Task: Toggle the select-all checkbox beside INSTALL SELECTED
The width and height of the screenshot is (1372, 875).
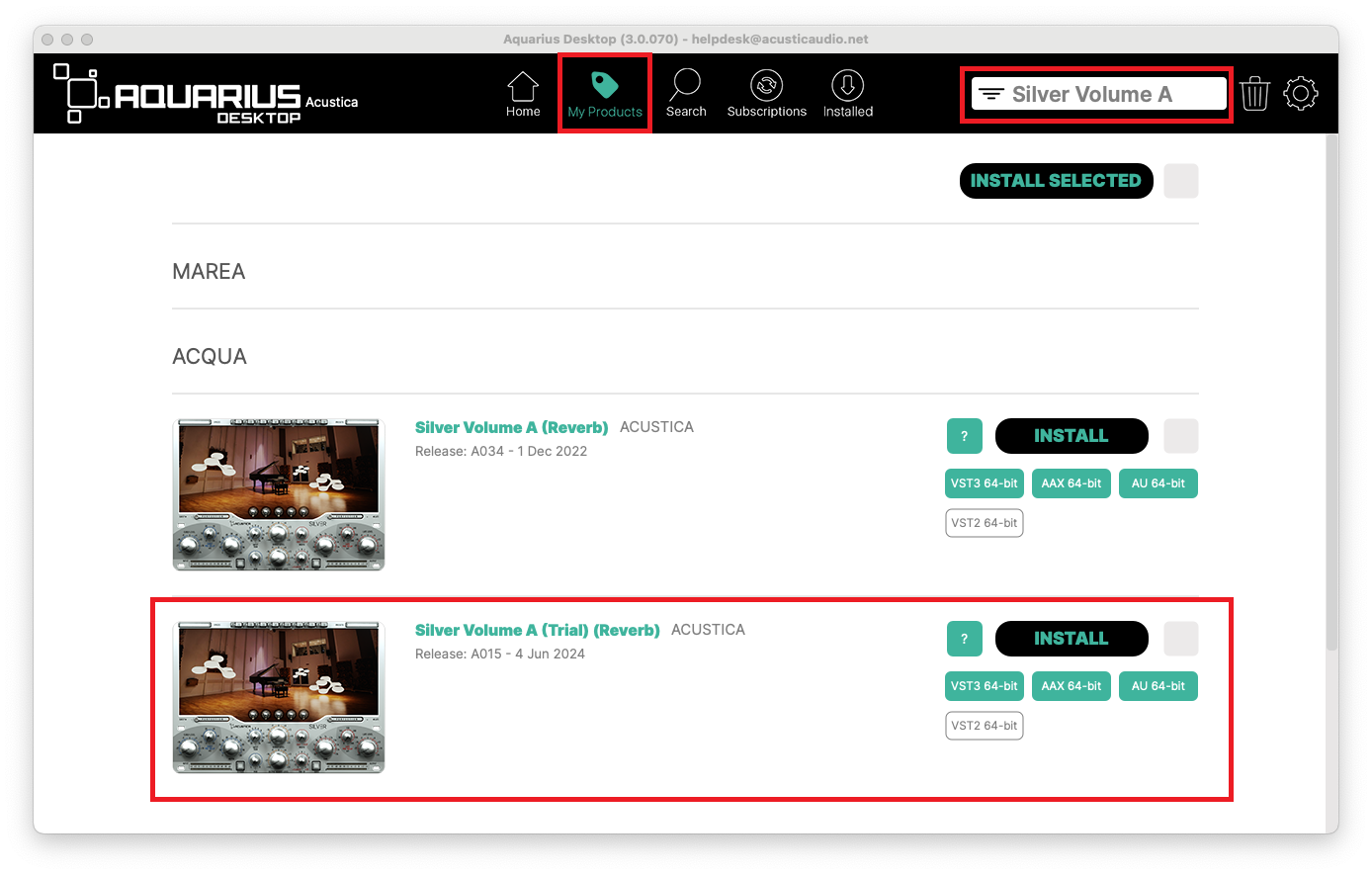Action: point(1181,181)
